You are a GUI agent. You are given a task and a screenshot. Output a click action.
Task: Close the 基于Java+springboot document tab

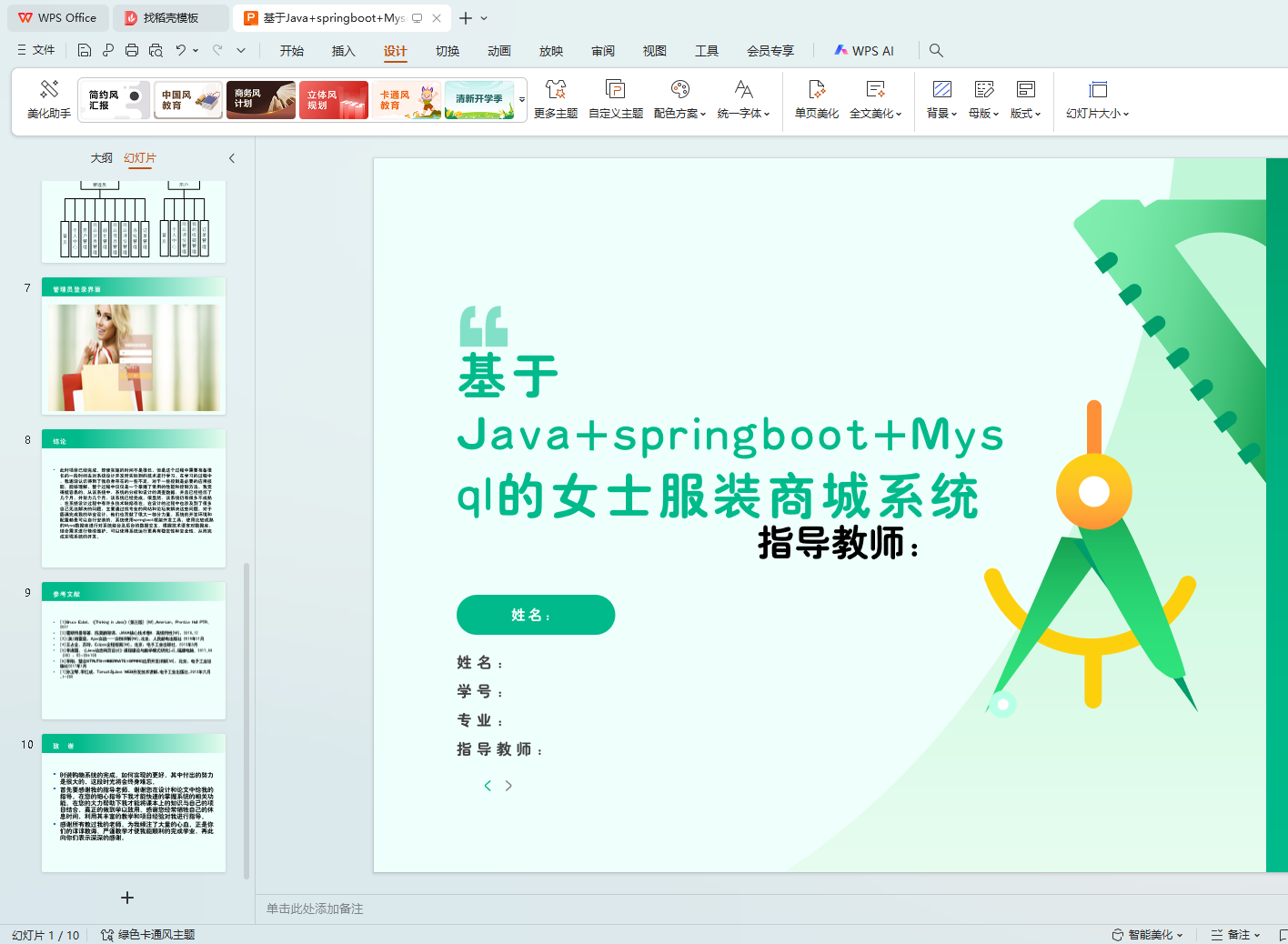click(x=437, y=18)
